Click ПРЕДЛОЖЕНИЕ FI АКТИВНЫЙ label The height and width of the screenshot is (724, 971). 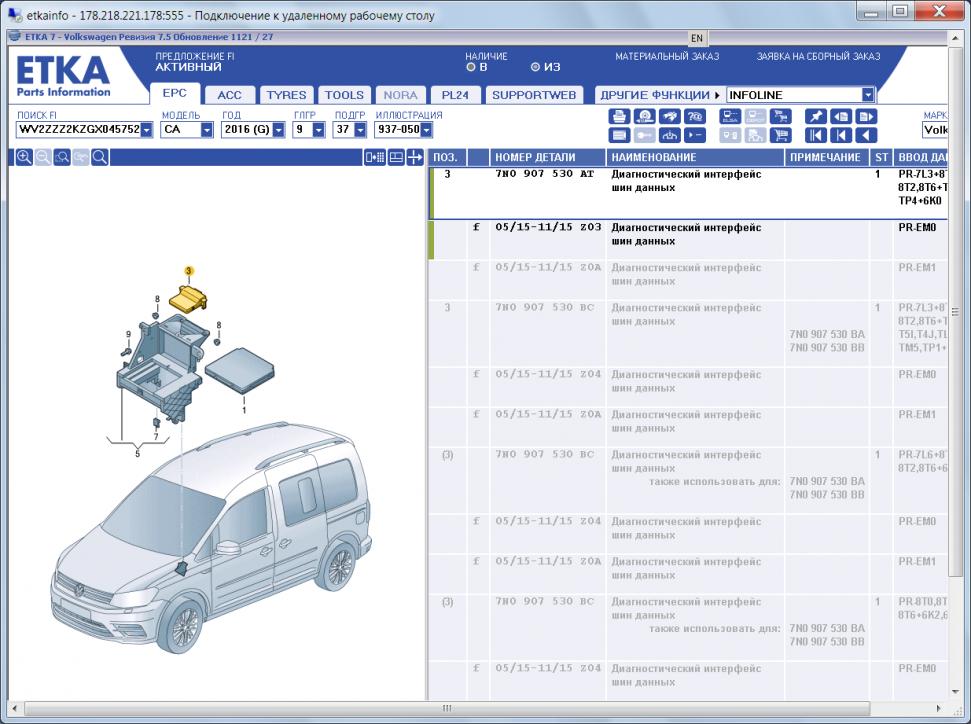coord(194,61)
